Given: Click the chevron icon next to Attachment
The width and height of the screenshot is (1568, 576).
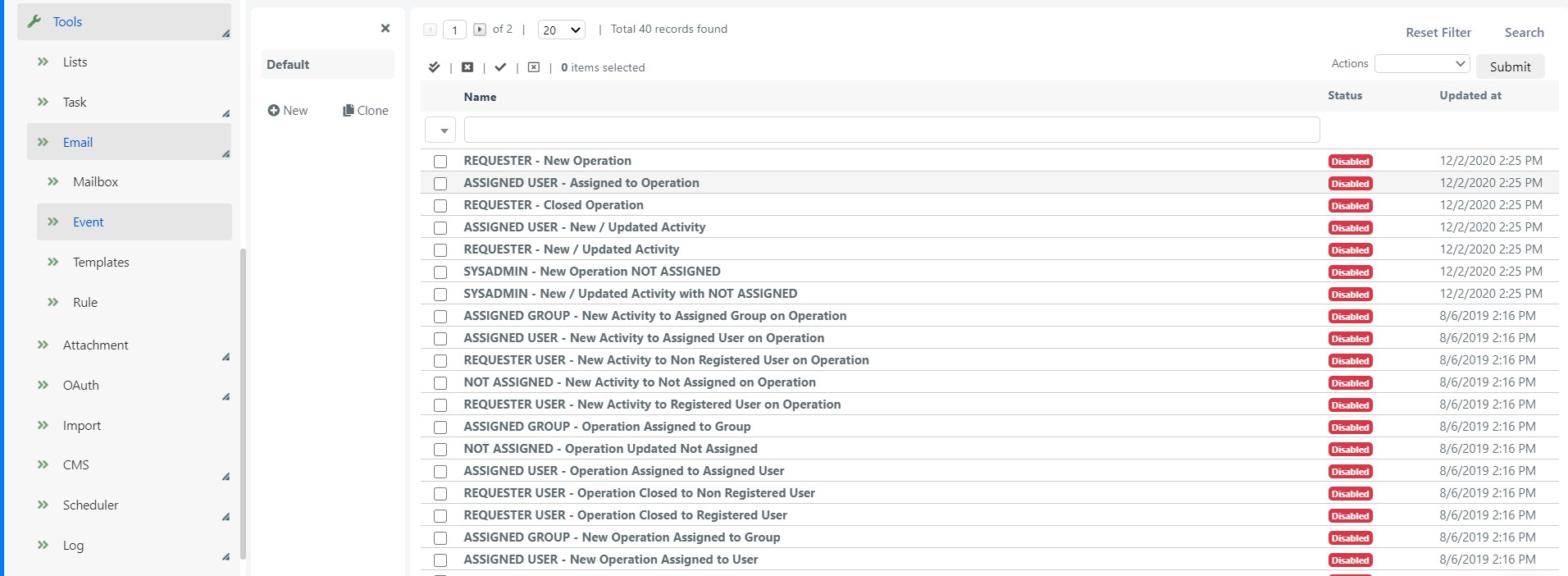Looking at the screenshot, I should (x=43, y=345).
